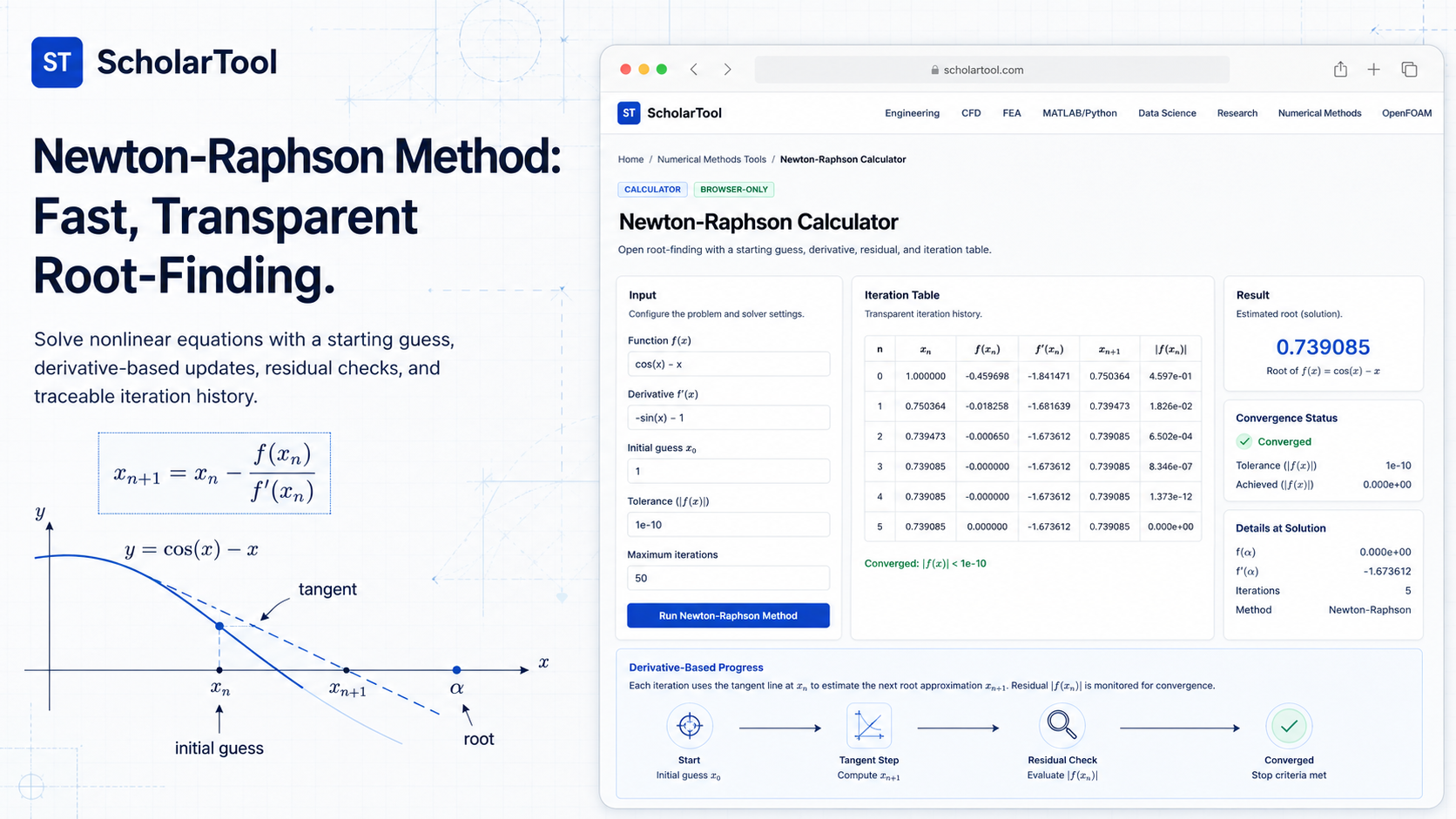Screen dimensions: 1456x819
Task: Click the 'root' label on the graph
Action: coord(479,739)
